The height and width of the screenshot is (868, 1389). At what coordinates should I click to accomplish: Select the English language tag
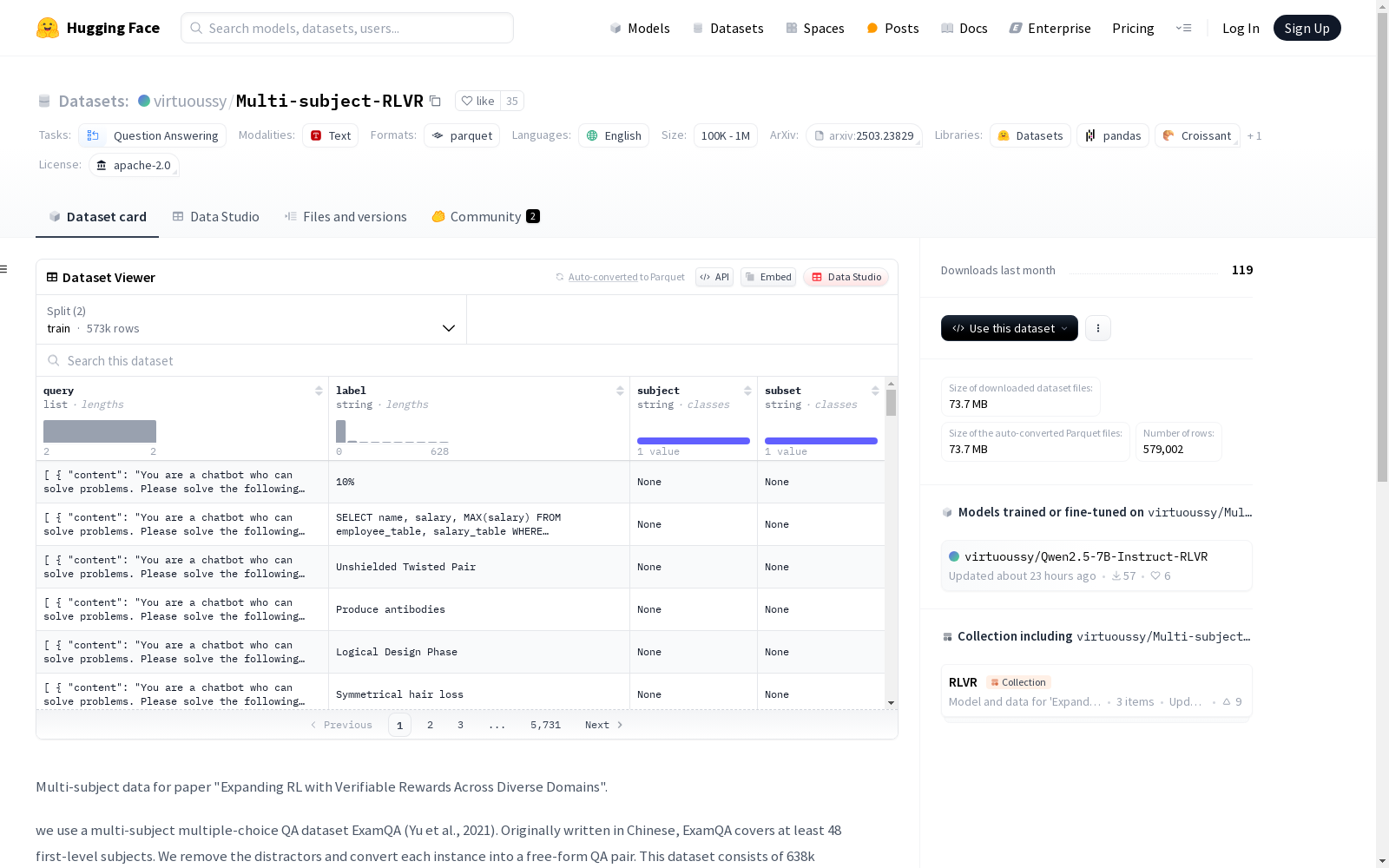614,135
